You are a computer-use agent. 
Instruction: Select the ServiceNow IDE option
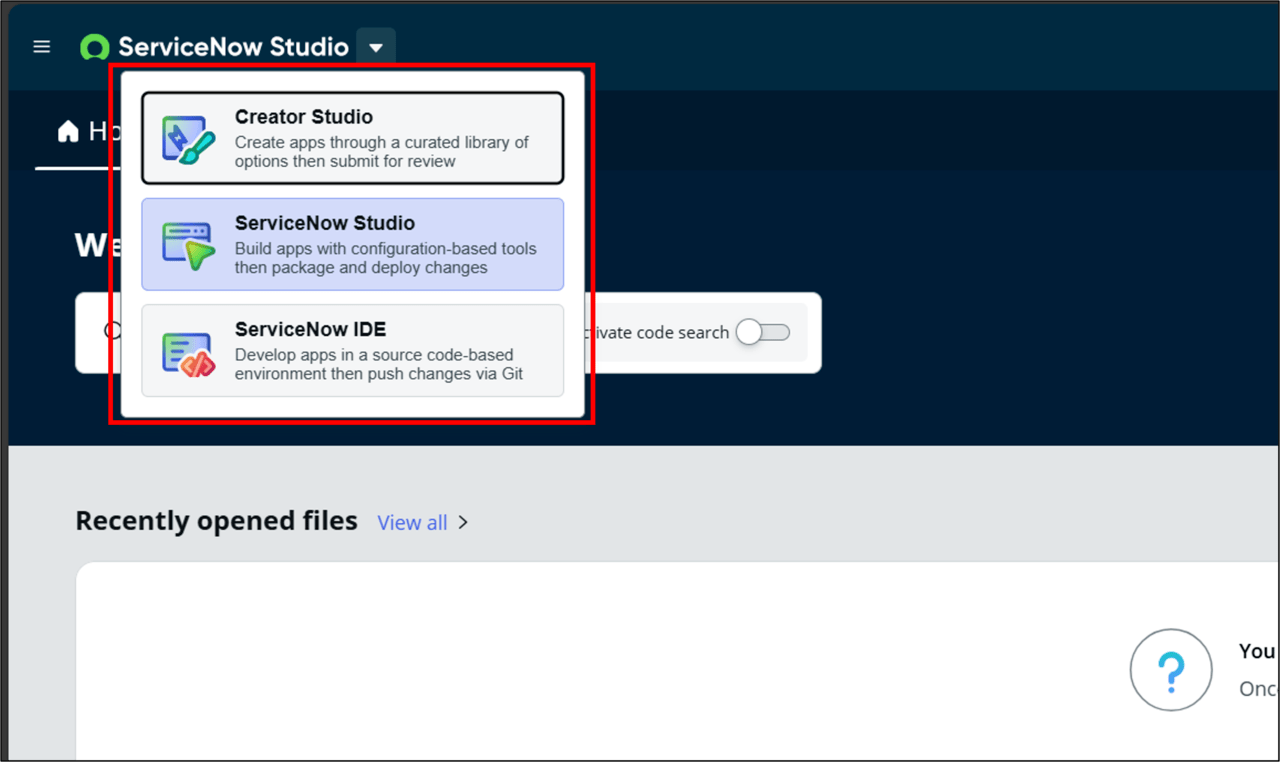click(352, 351)
